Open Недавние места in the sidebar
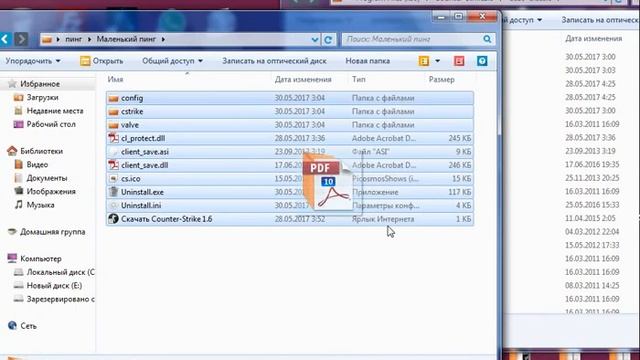 [55, 111]
